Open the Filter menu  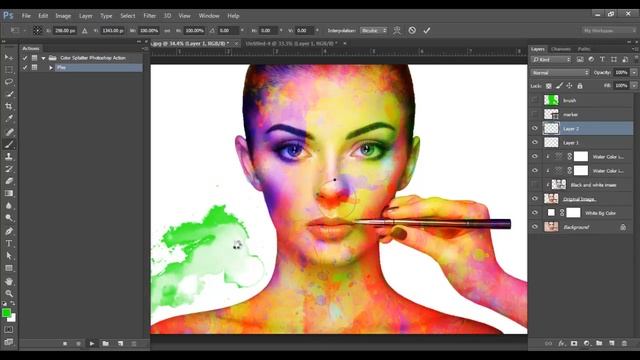pos(149,16)
